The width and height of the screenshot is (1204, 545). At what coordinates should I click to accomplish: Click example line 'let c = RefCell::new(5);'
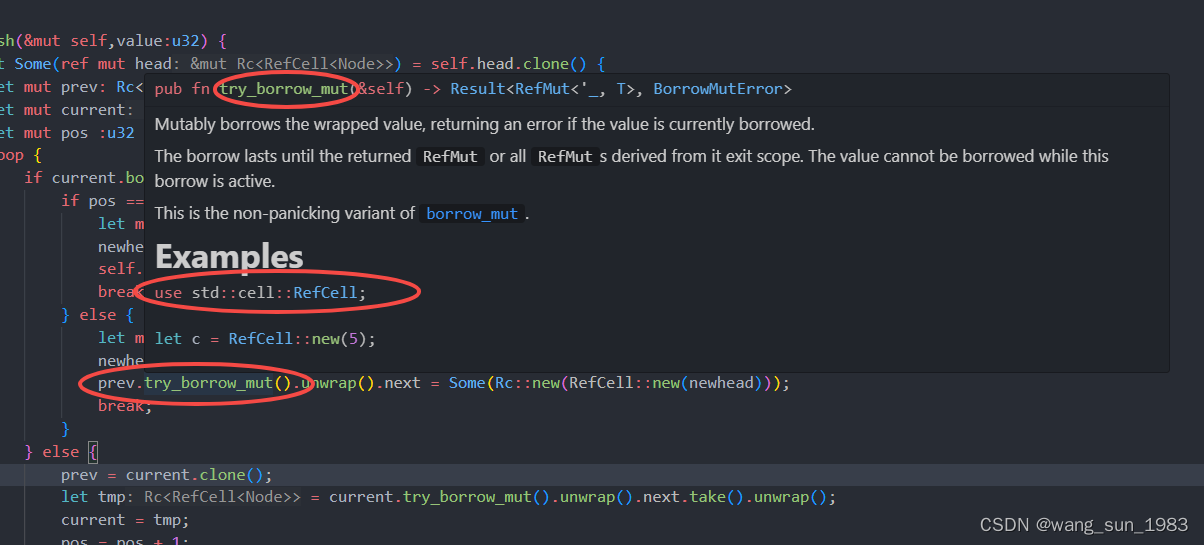tap(265, 339)
